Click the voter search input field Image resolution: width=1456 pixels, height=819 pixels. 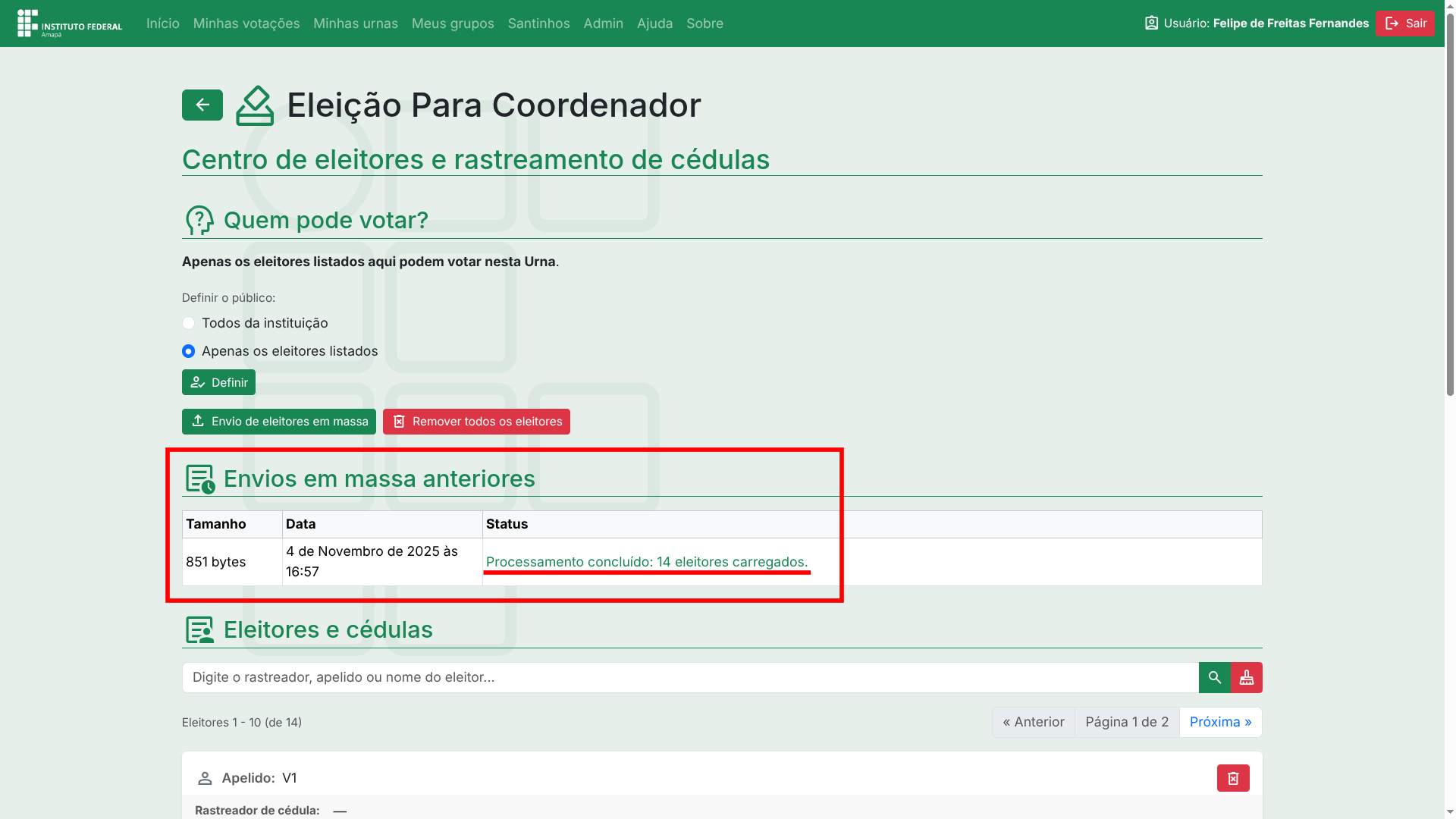(689, 677)
